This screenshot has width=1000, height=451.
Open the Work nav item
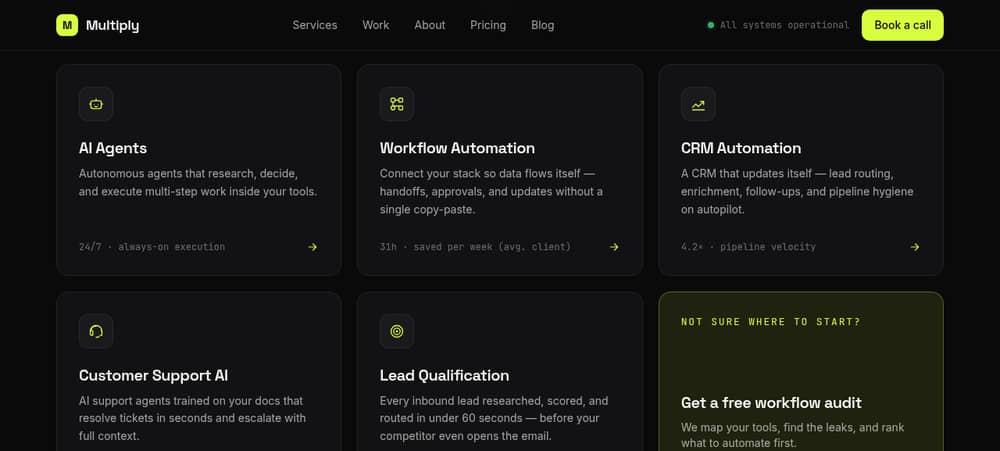coord(376,25)
